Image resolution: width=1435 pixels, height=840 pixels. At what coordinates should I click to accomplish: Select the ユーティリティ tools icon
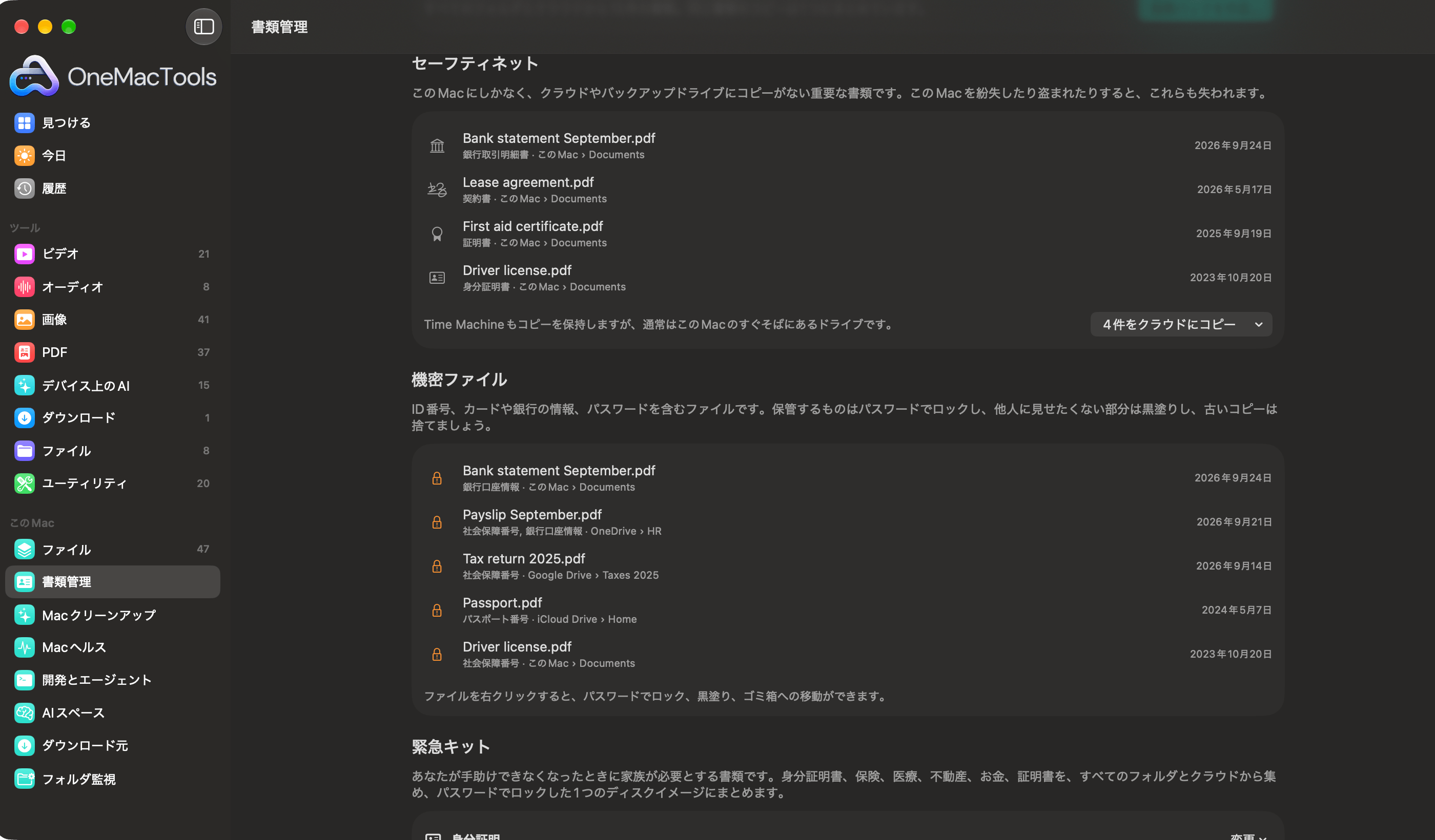[25, 484]
